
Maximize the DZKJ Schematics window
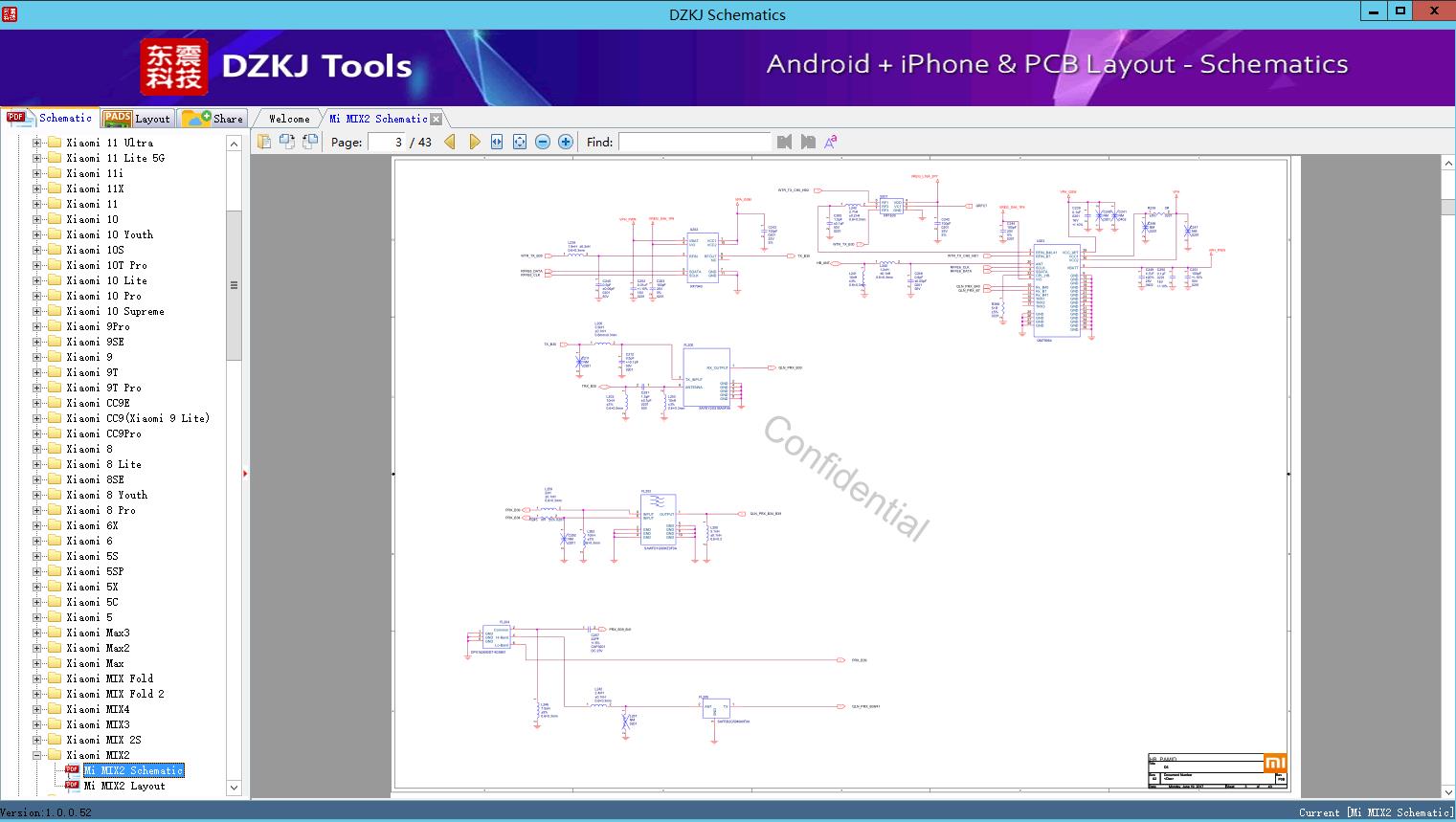(1400, 11)
